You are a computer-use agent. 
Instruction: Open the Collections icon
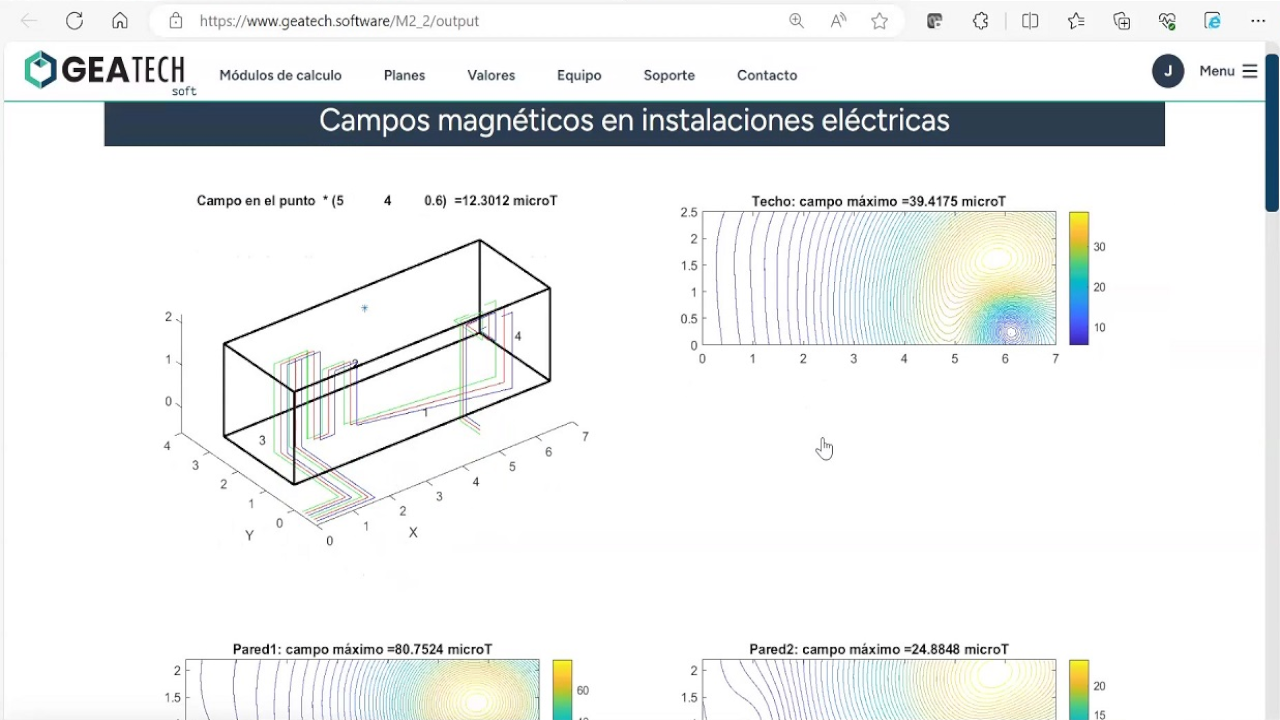click(x=1122, y=20)
